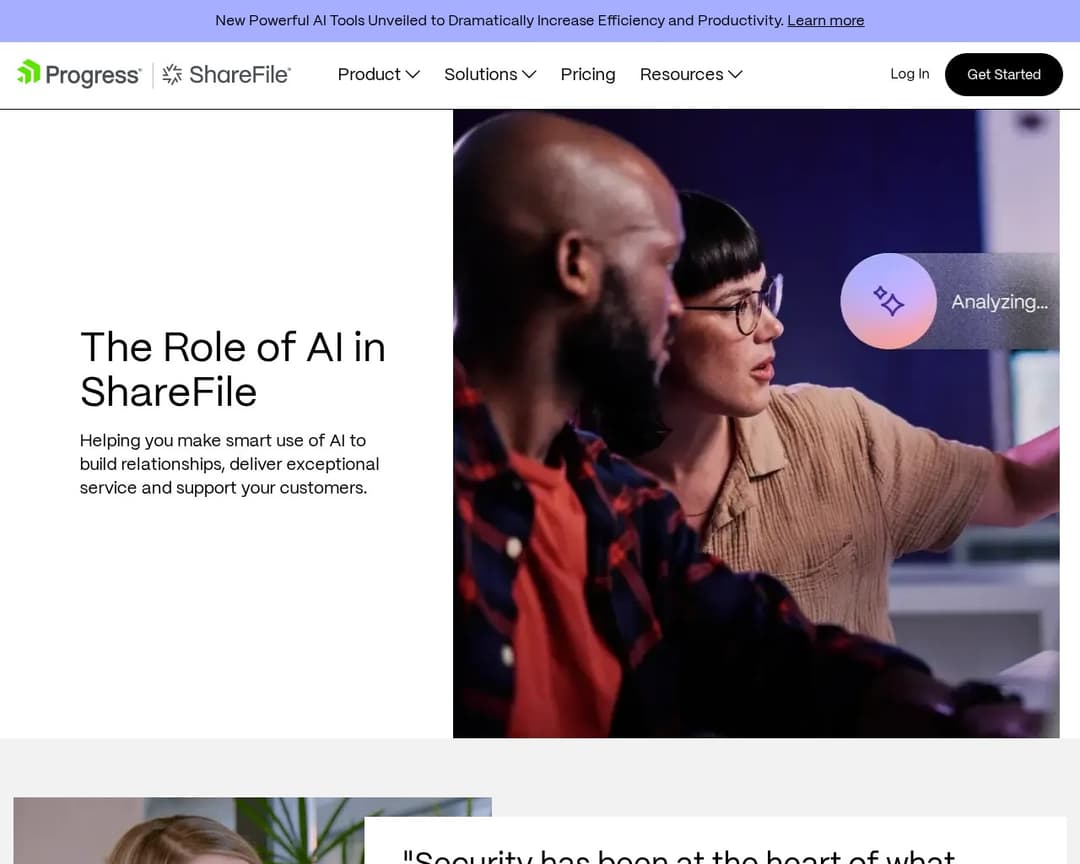The height and width of the screenshot is (864, 1080).
Task: Click the Get Started button
Action: point(1004,74)
